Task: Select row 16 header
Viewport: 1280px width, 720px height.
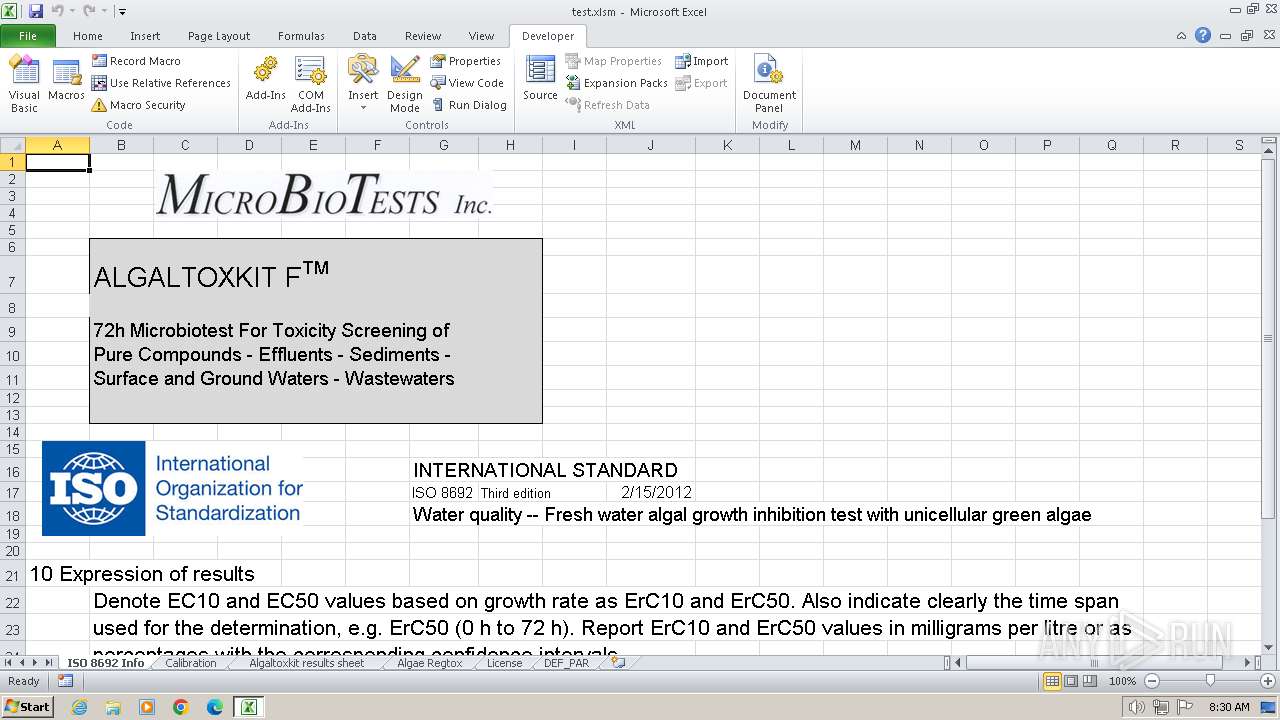Action: 12,471
